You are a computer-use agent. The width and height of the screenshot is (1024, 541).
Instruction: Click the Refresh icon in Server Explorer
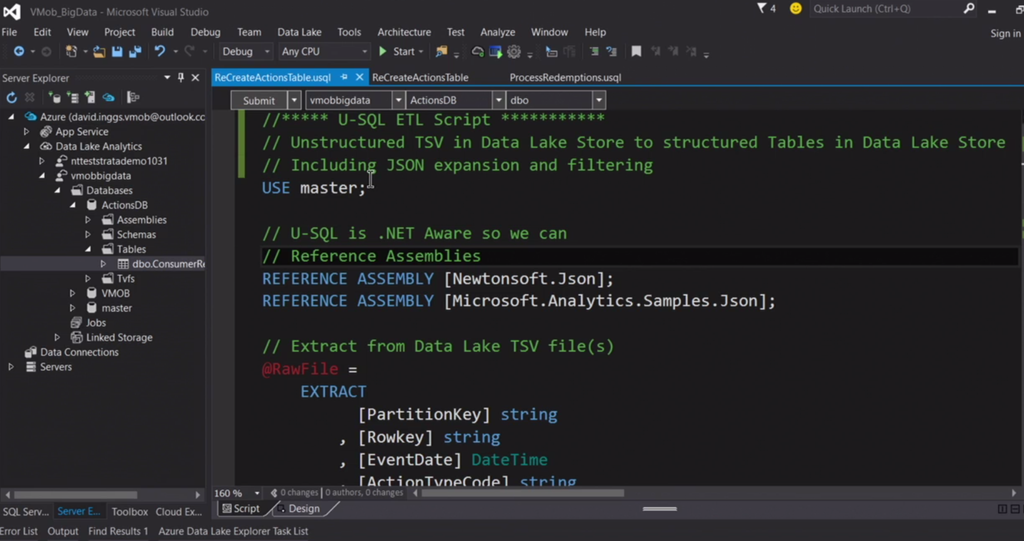(x=12, y=98)
